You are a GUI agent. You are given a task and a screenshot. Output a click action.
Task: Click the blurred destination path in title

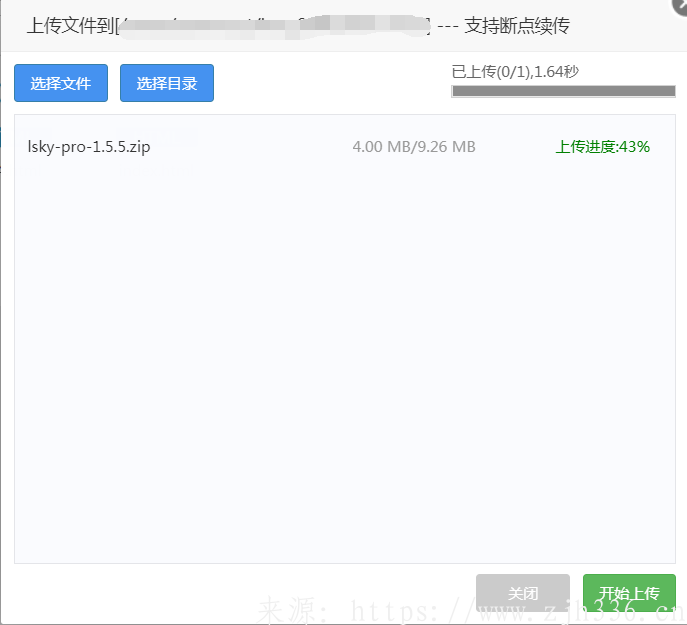[x=272, y=26]
